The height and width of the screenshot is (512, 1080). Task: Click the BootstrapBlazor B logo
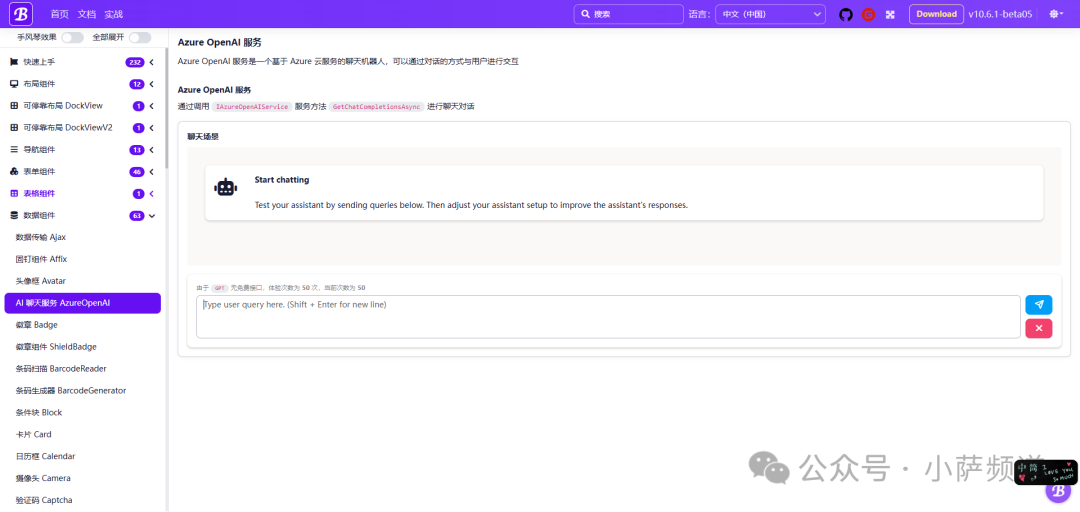tap(23, 14)
